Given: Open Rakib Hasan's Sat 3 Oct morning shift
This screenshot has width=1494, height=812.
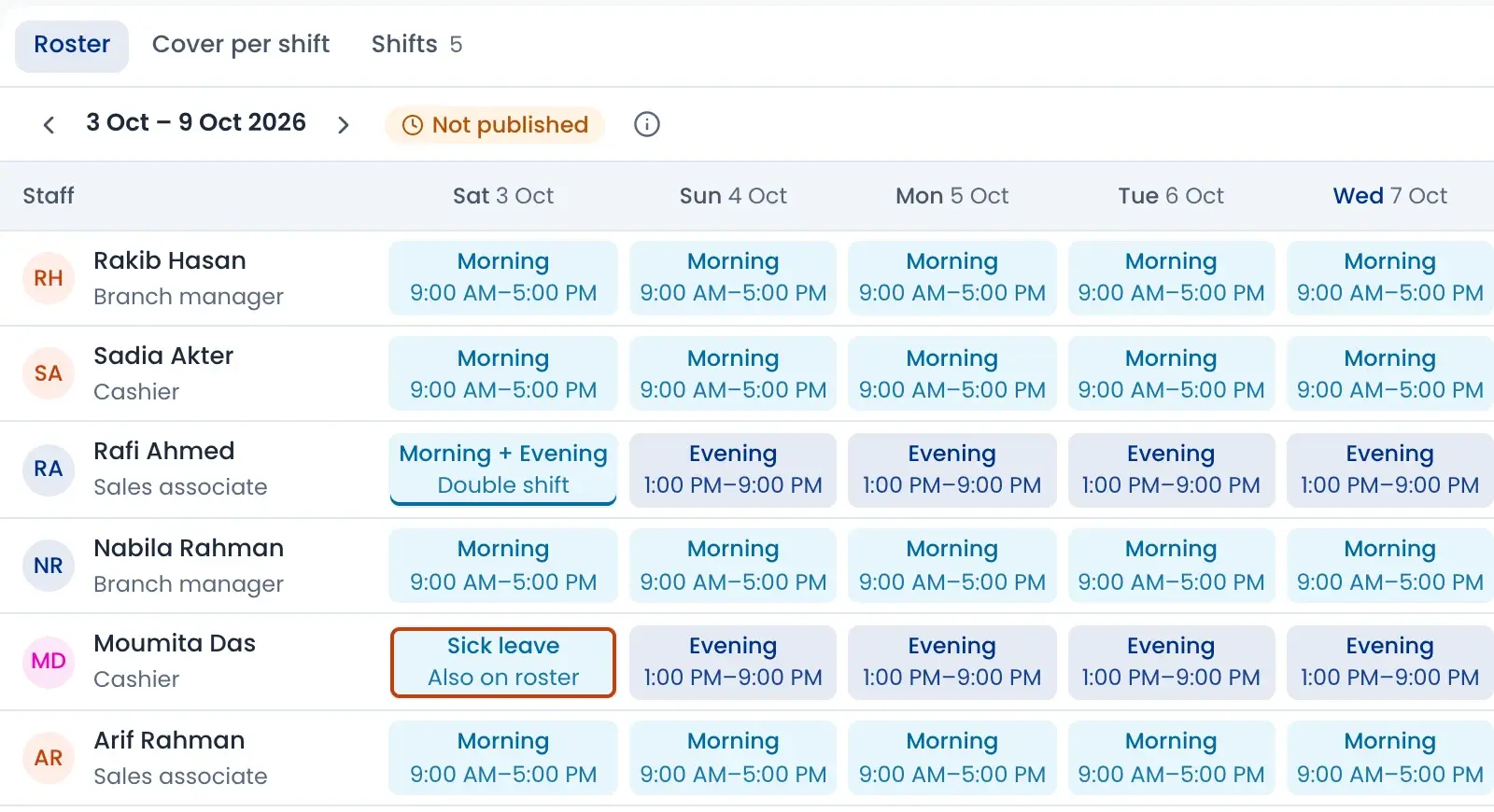Looking at the screenshot, I should (x=503, y=277).
